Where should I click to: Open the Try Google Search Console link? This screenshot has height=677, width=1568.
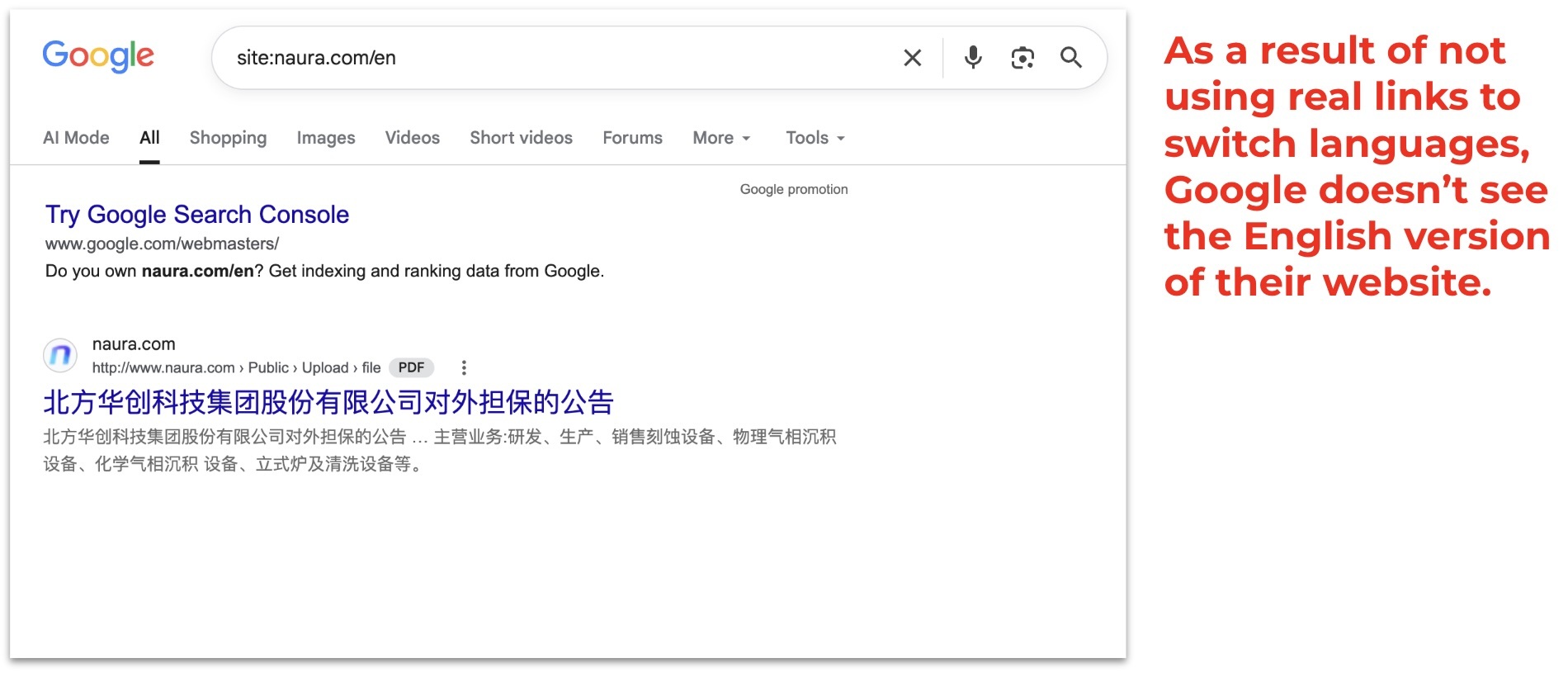tap(197, 215)
